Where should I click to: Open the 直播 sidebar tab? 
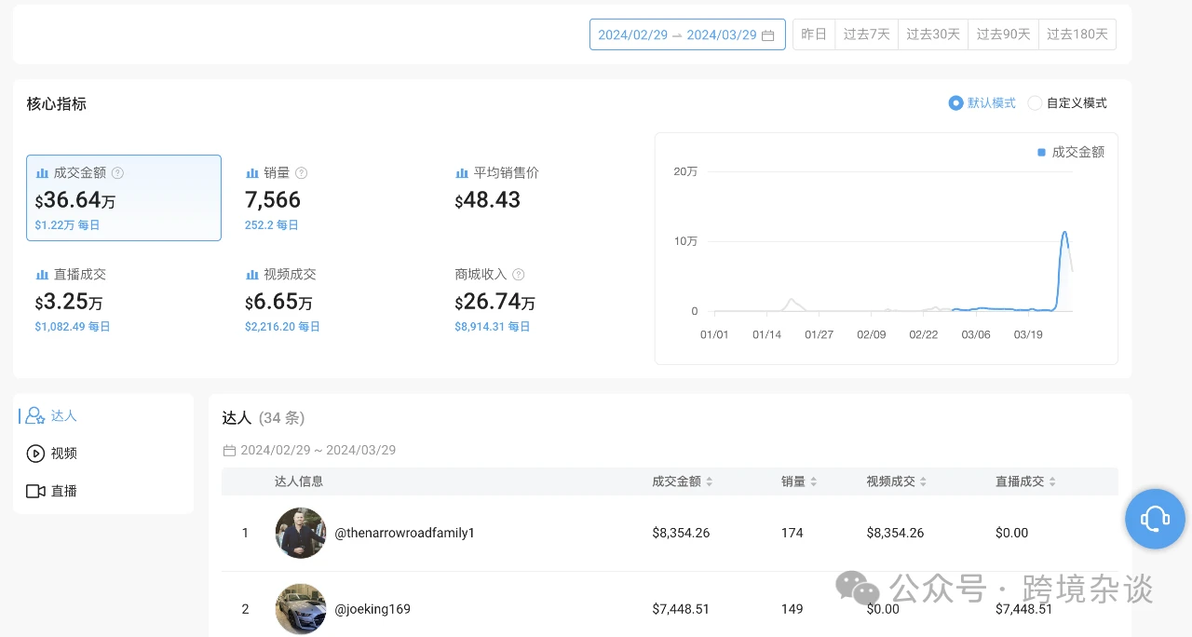point(103,491)
